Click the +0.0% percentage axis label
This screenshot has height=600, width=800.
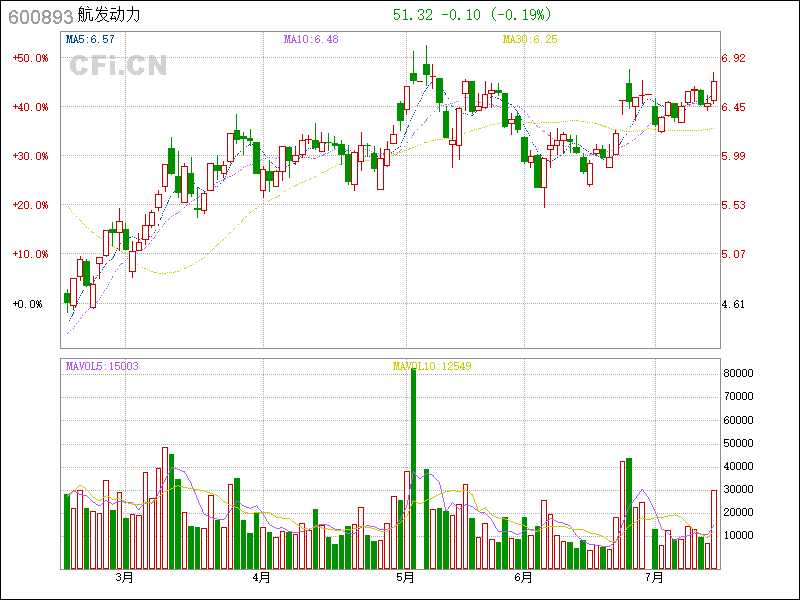point(28,303)
